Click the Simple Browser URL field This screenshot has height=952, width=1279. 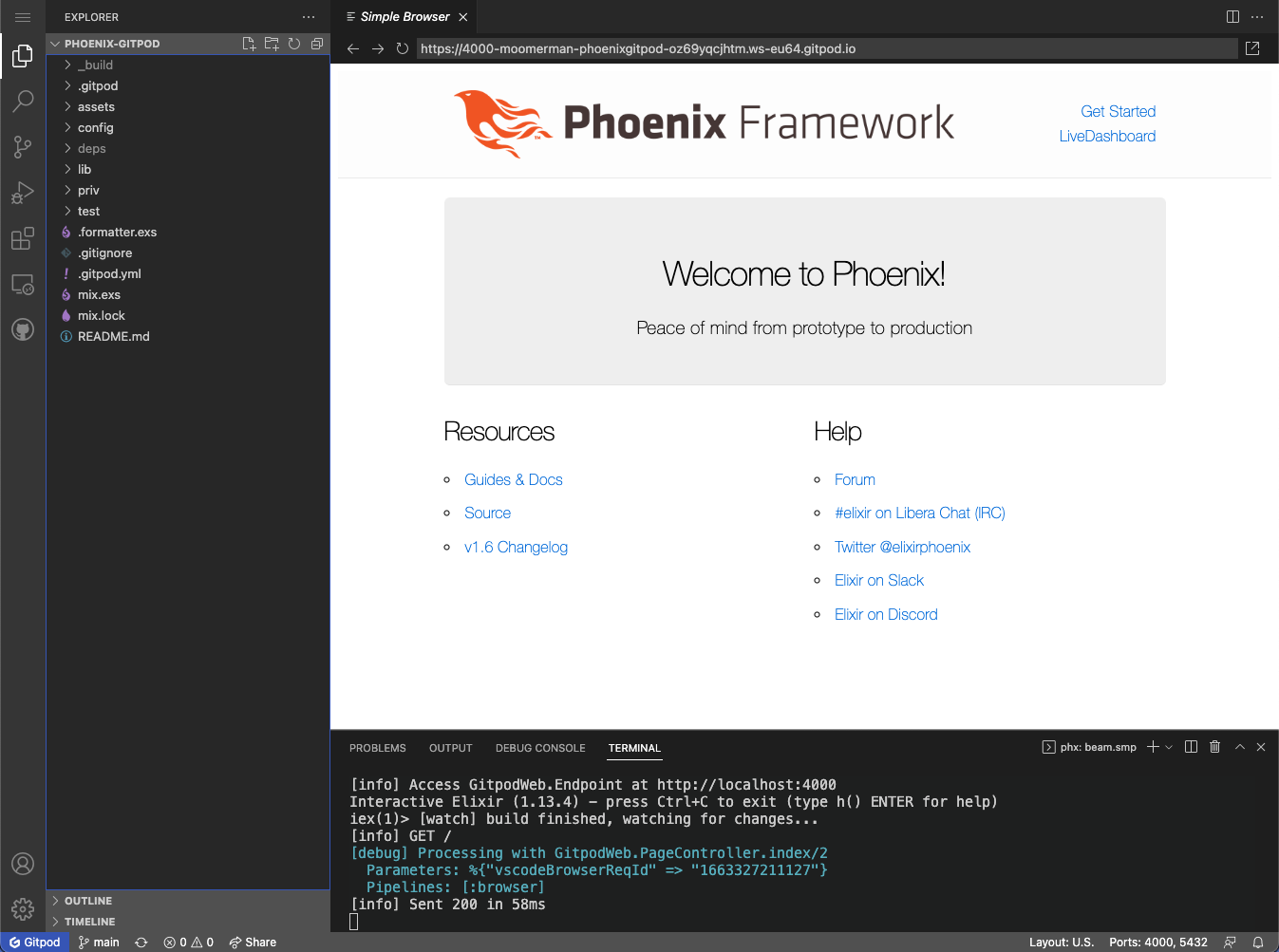pos(826,48)
